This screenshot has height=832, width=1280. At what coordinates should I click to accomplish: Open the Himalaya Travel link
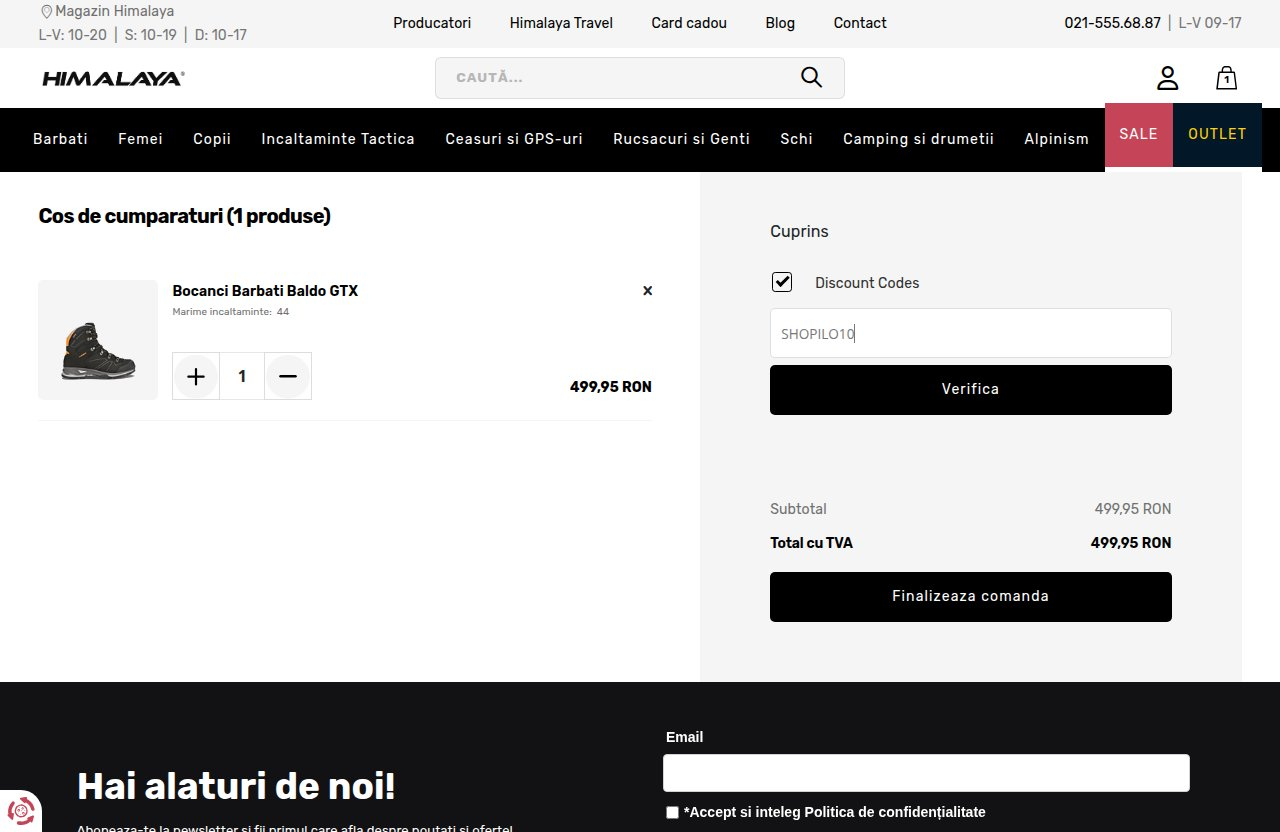[561, 23]
